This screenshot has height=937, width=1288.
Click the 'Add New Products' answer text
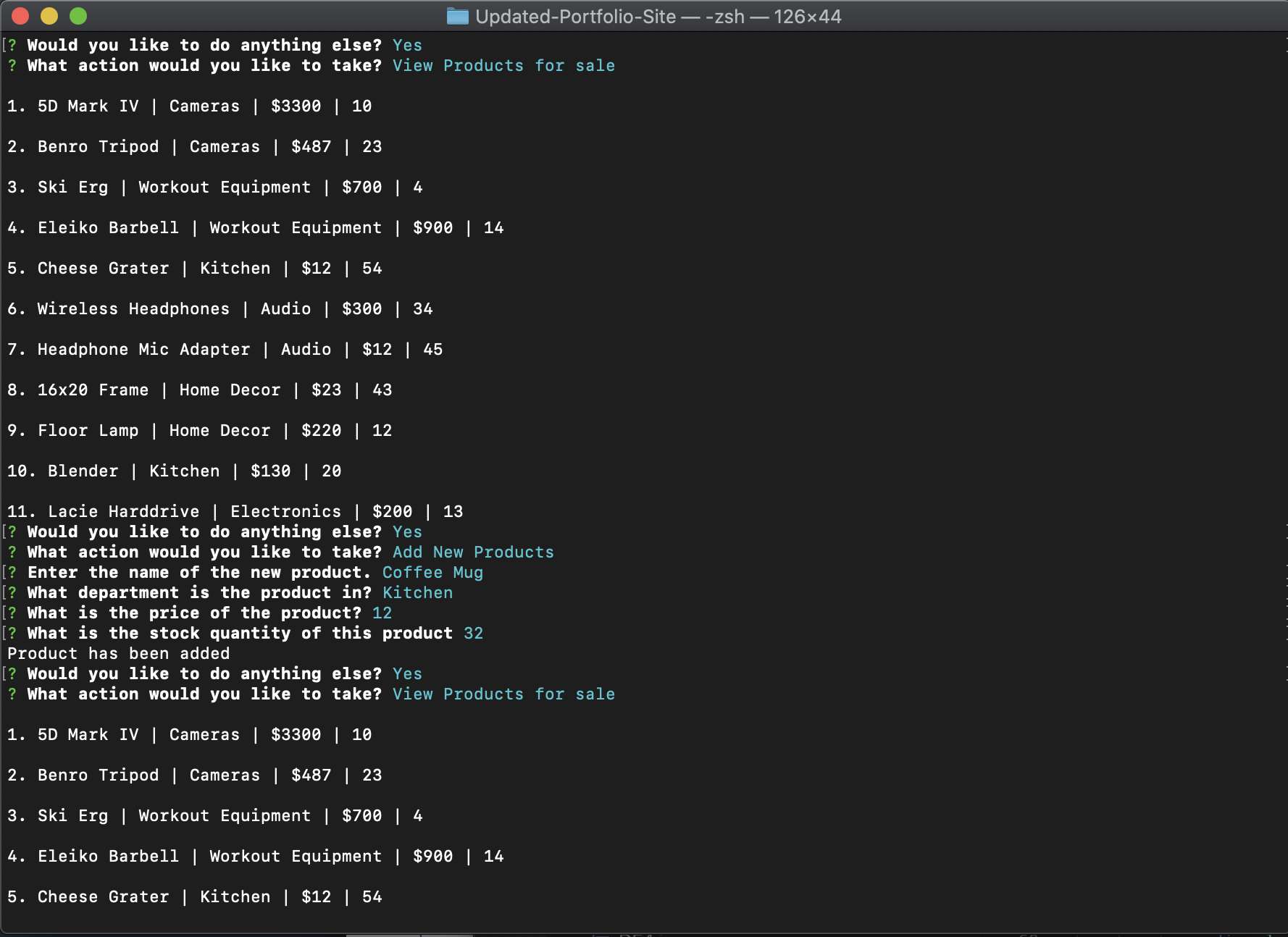473,552
